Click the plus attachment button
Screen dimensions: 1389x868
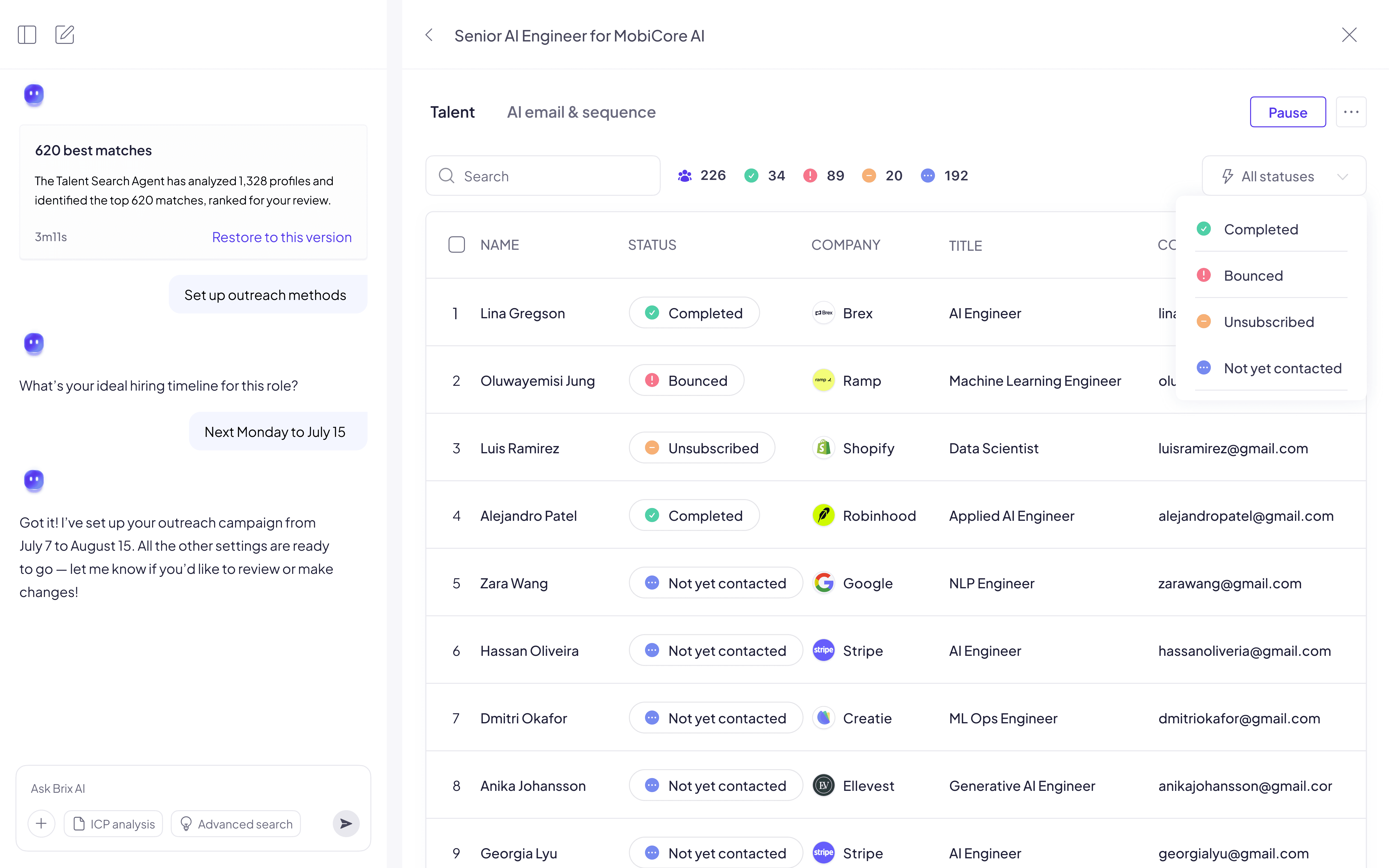pyautogui.click(x=41, y=824)
